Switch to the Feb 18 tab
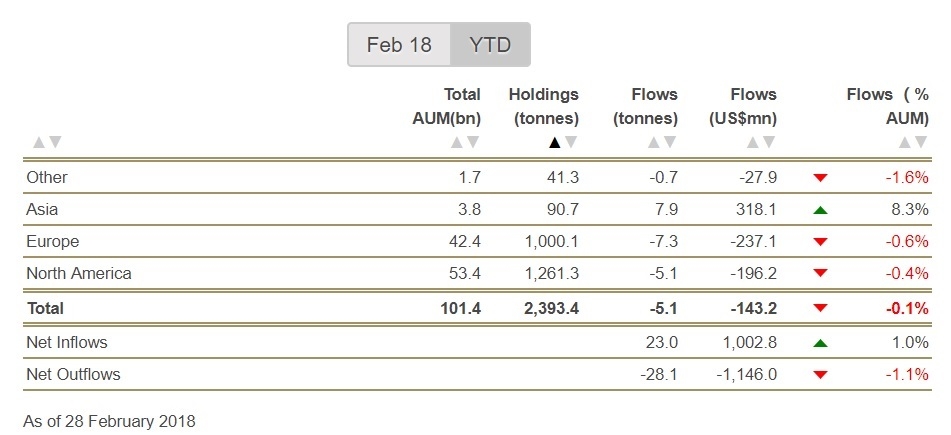This screenshot has height=435, width=951. tap(400, 45)
